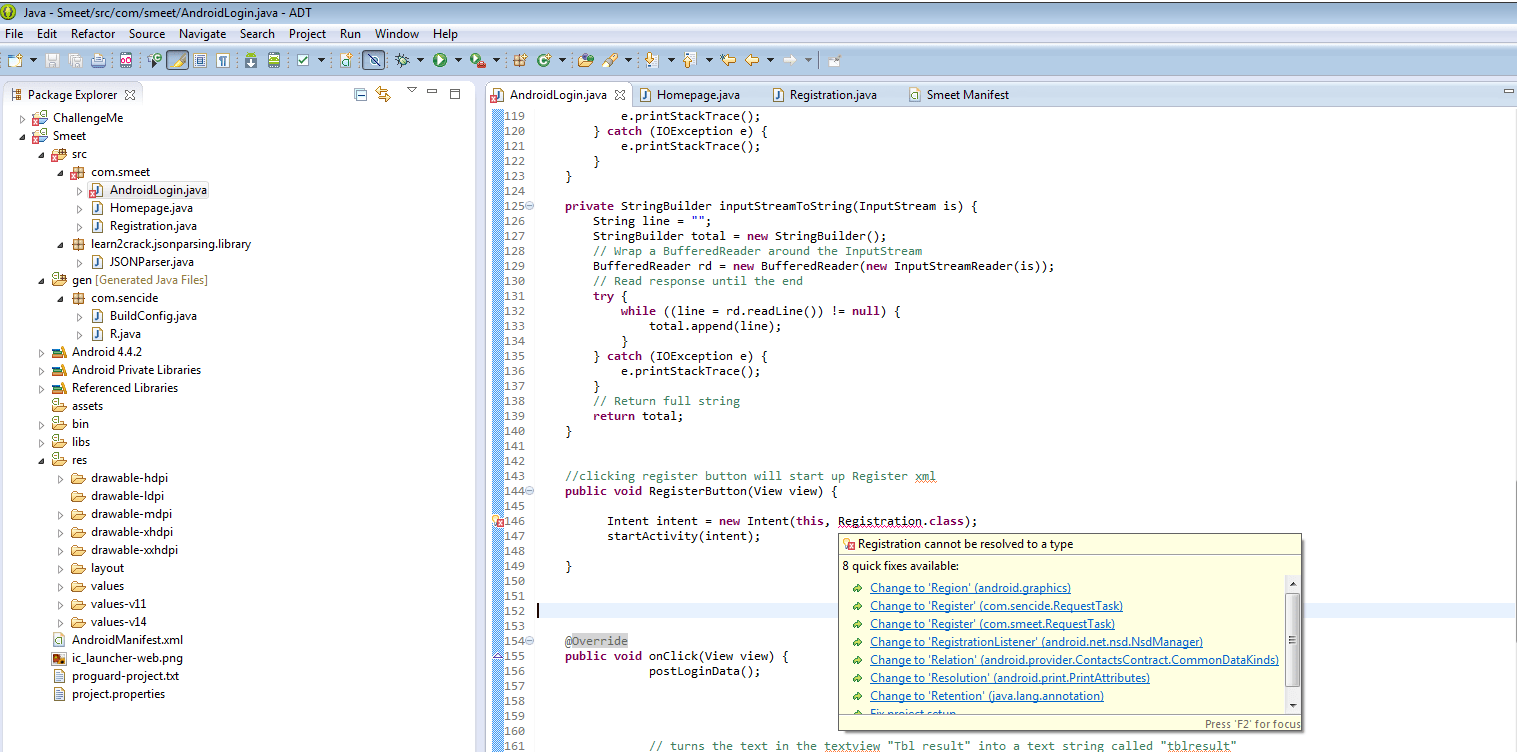Image resolution: width=1517 pixels, height=752 pixels.
Task: Open the Debug configurations dropdown arrow
Action: click(420, 61)
